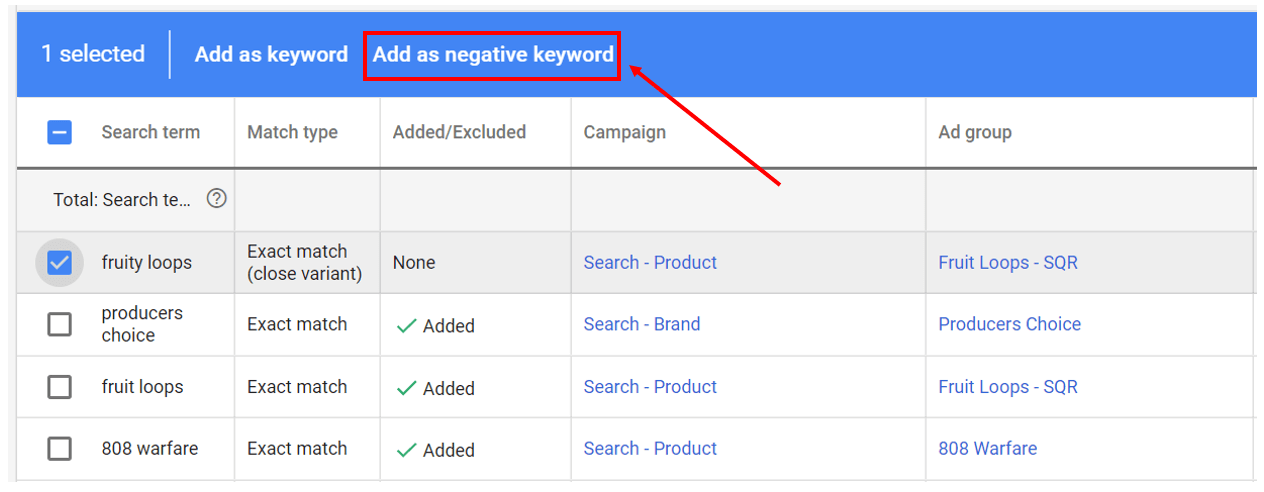This screenshot has height=492, width=1264.
Task: Select the fruit loops row checkbox
Action: click(60, 387)
